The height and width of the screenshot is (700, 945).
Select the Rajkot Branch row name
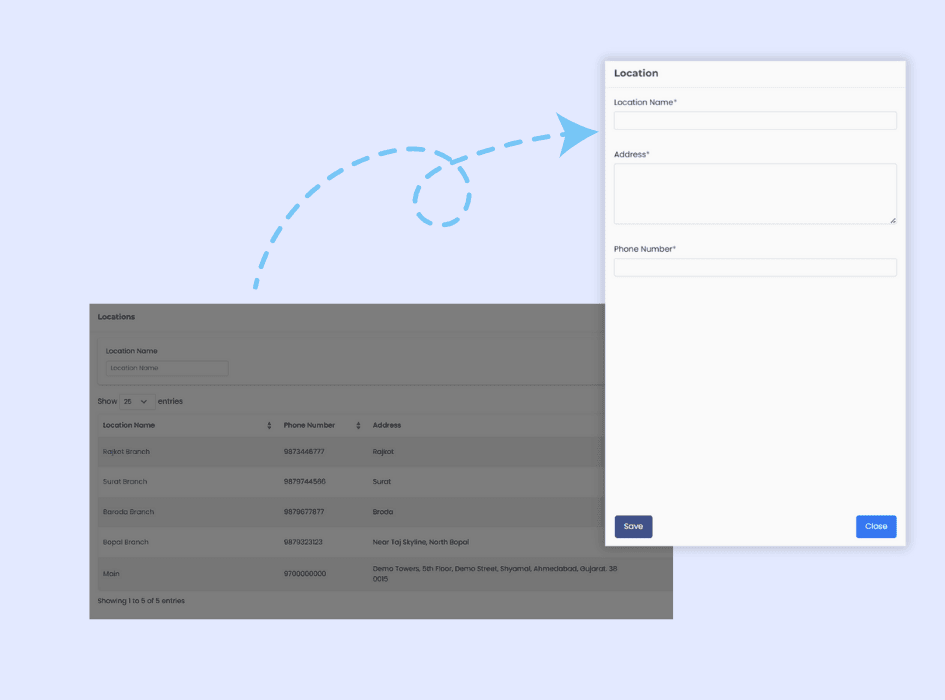(x=126, y=452)
